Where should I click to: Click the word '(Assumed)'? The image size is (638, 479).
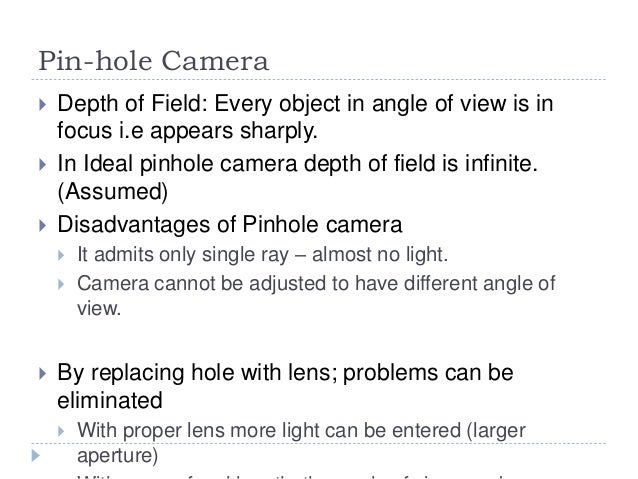pos(113,191)
